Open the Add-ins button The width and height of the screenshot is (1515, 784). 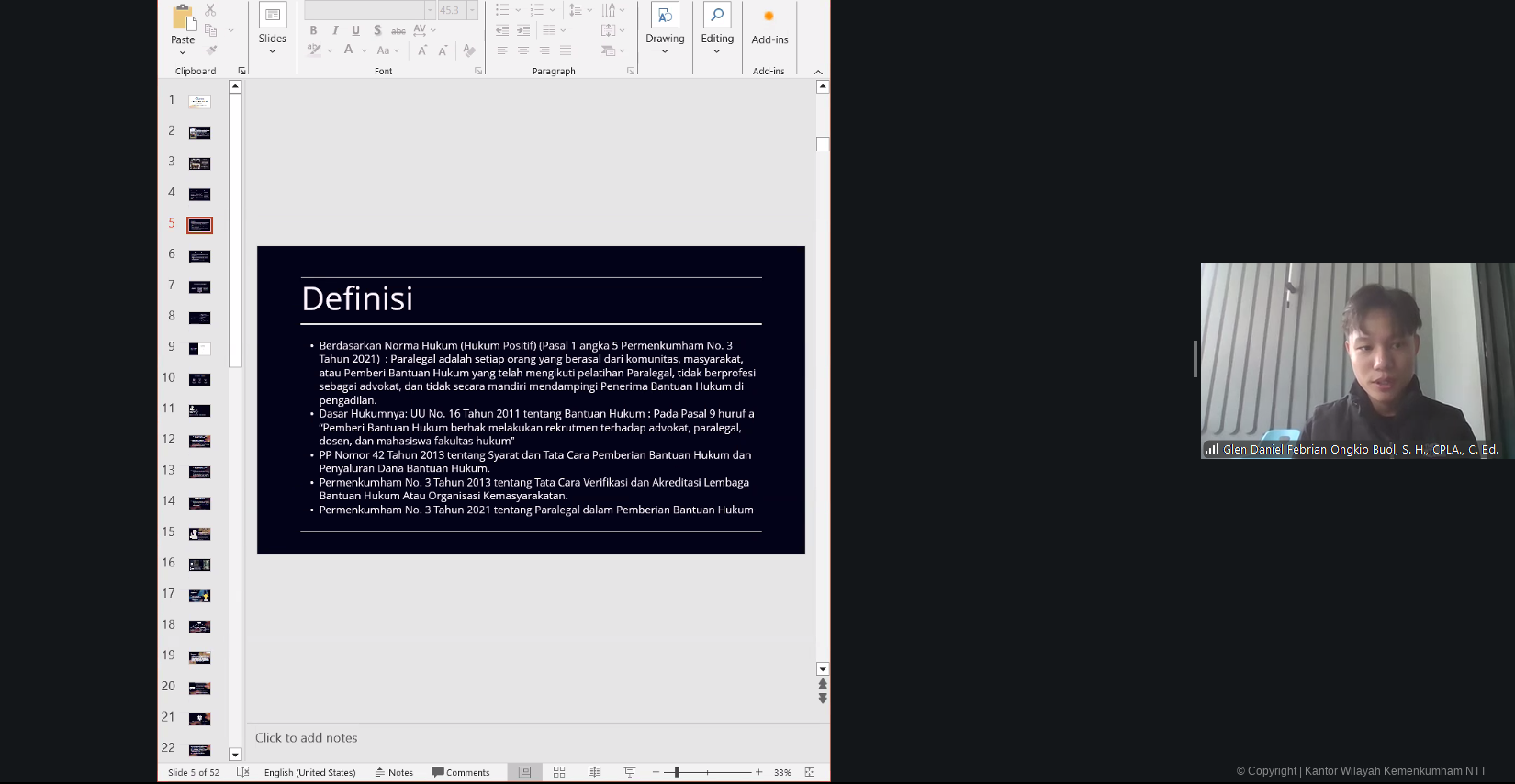coord(769,27)
